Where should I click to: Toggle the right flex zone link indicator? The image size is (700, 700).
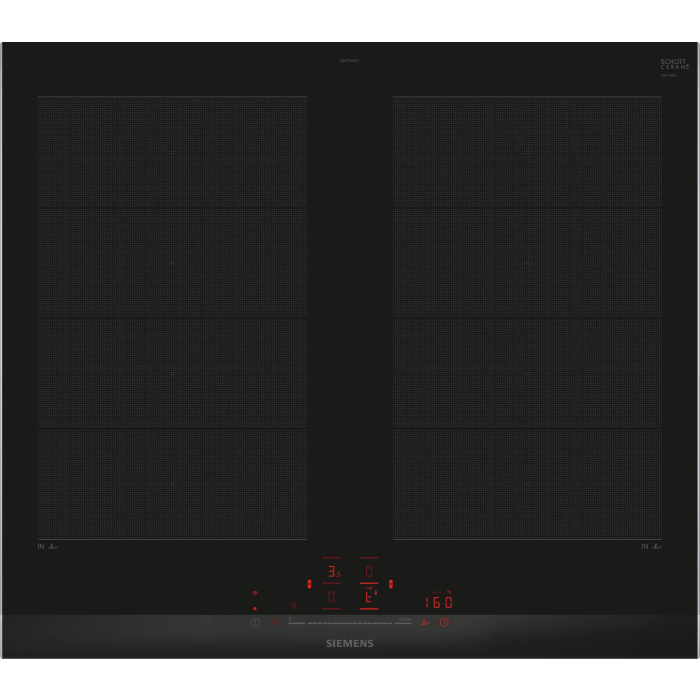point(391,584)
